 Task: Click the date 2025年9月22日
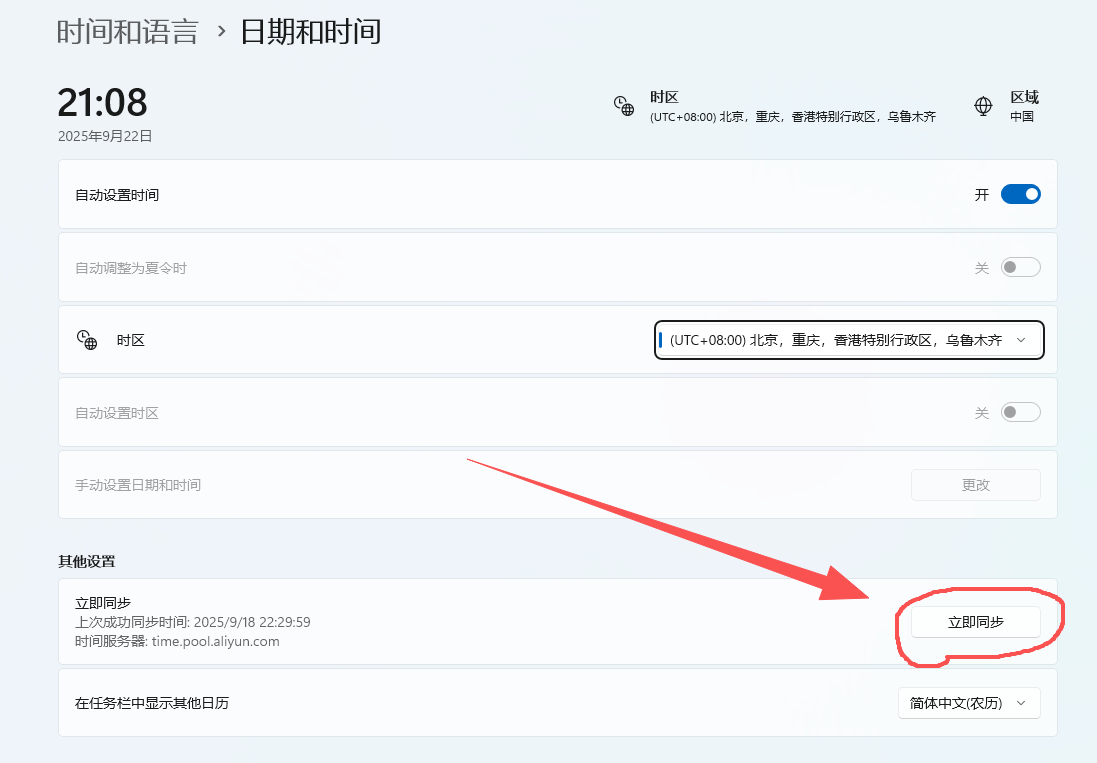(105, 136)
